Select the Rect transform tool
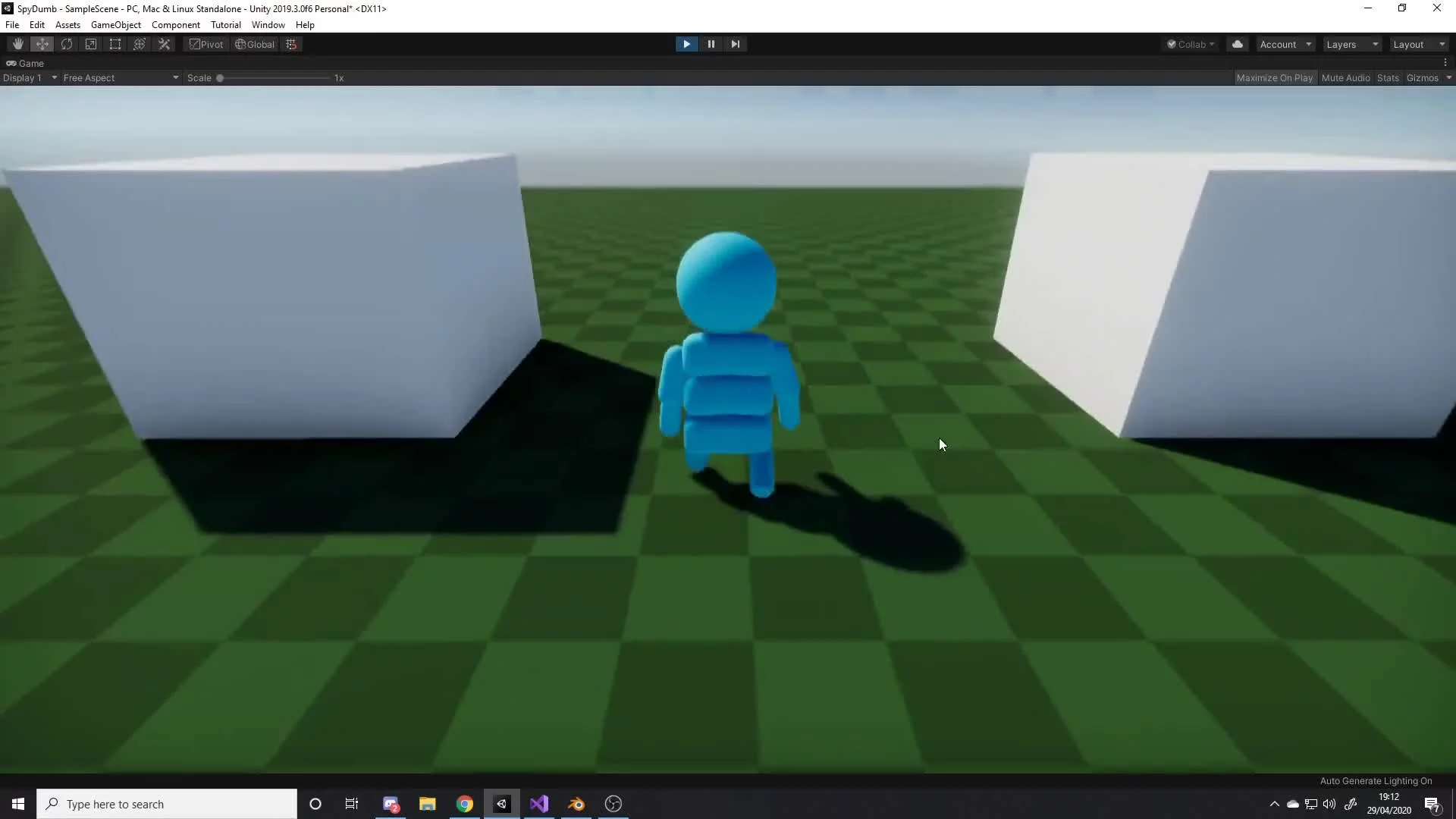The width and height of the screenshot is (1456, 819). tap(115, 44)
